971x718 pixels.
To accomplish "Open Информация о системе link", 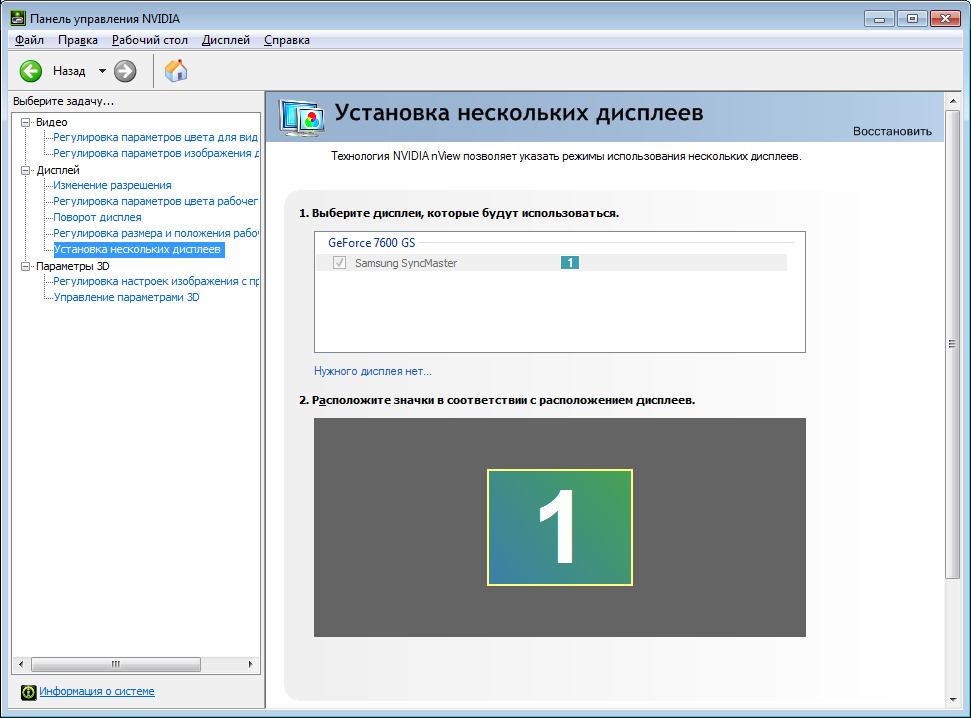I will 97,691.
